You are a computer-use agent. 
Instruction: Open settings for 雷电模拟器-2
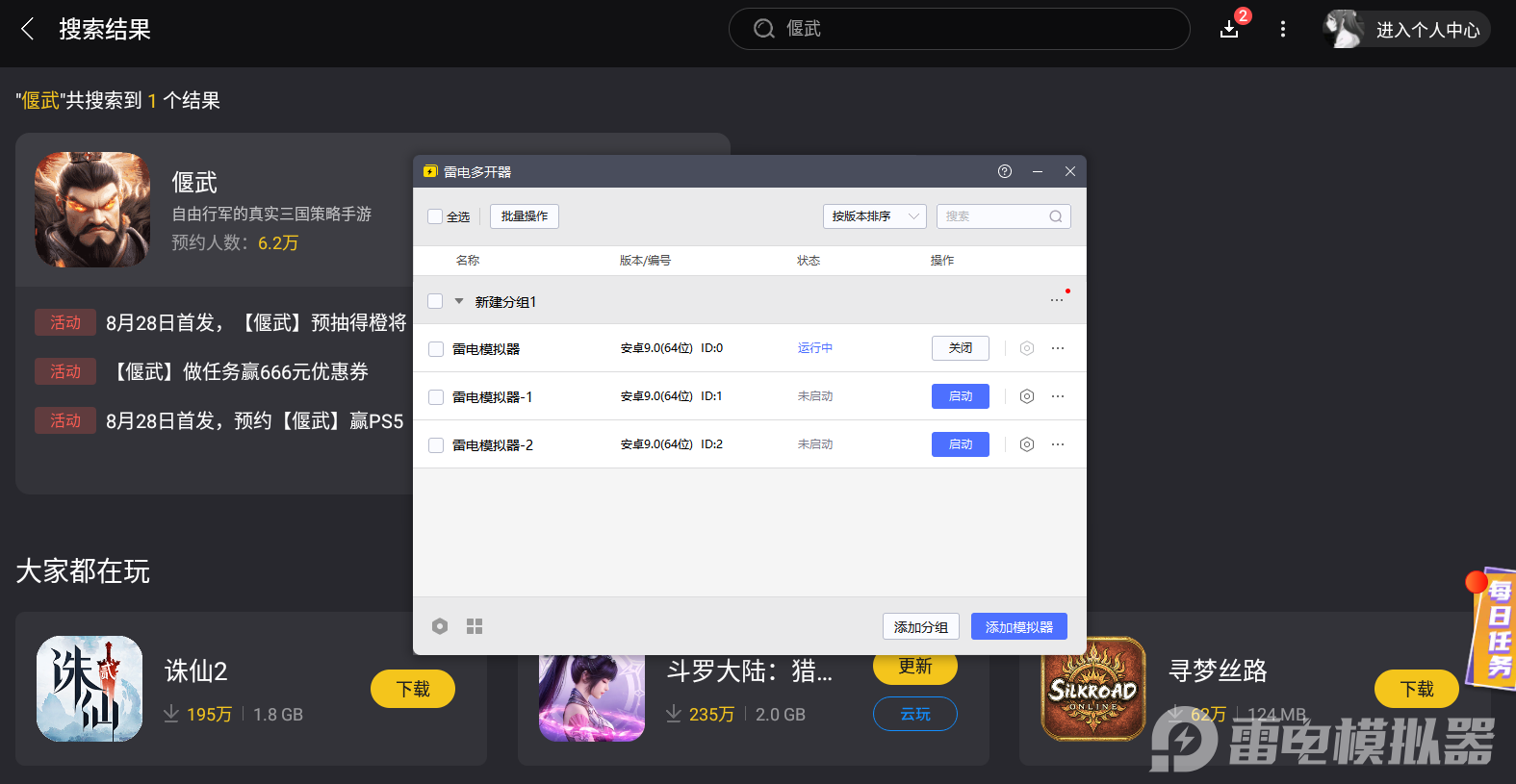(1027, 444)
